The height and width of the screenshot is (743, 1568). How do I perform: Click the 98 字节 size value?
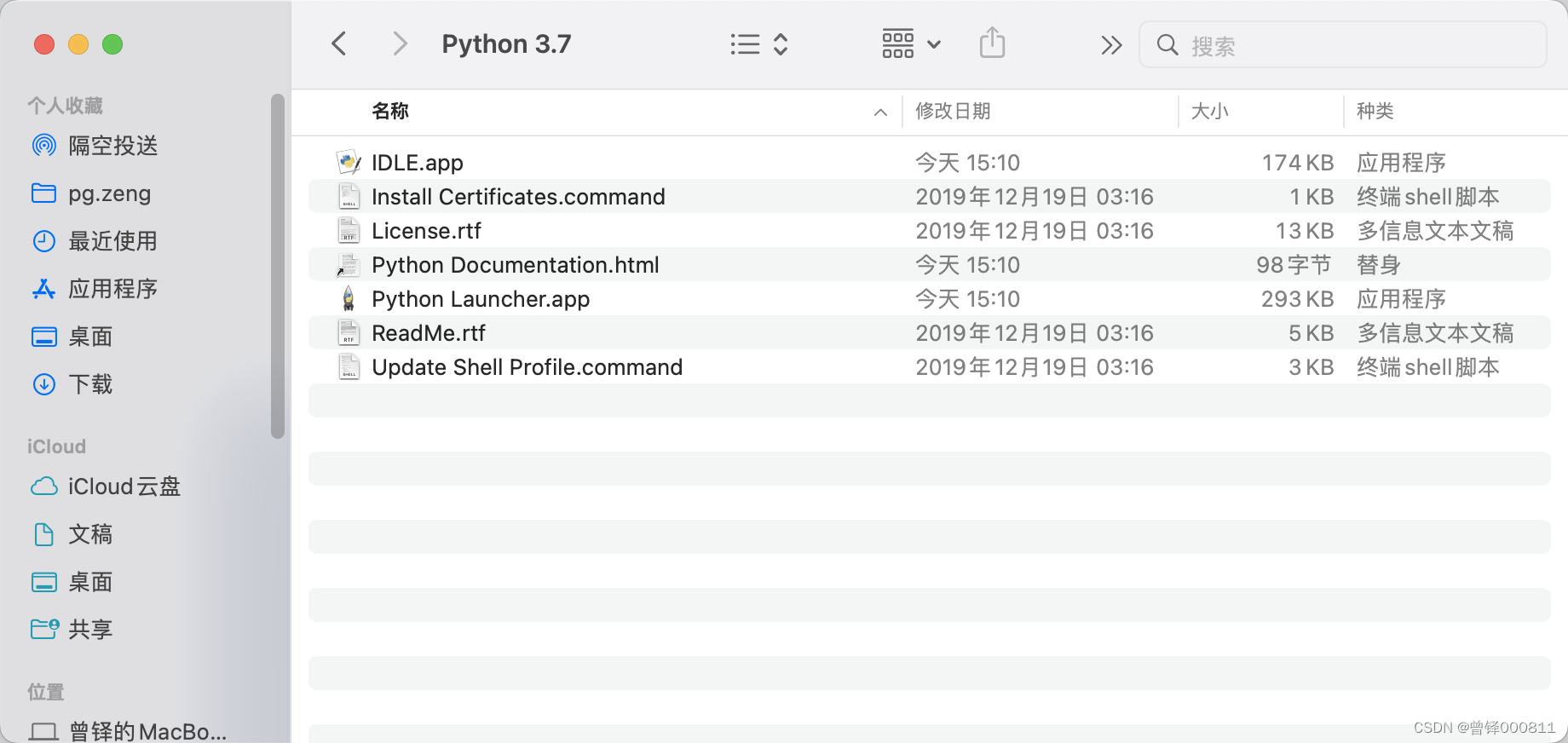[1294, 265]
